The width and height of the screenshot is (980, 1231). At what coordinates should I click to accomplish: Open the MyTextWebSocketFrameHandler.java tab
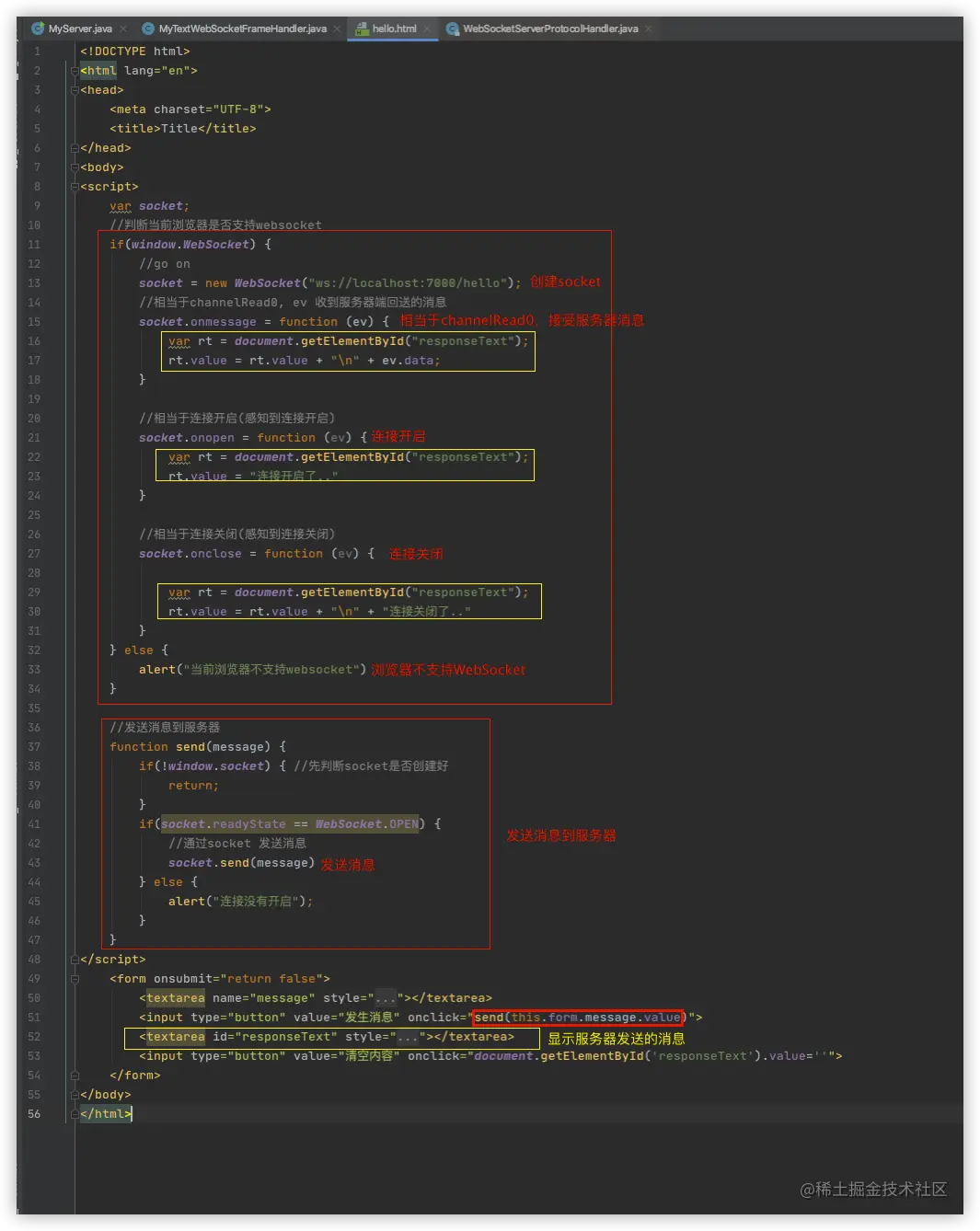[x=242, y=29]
